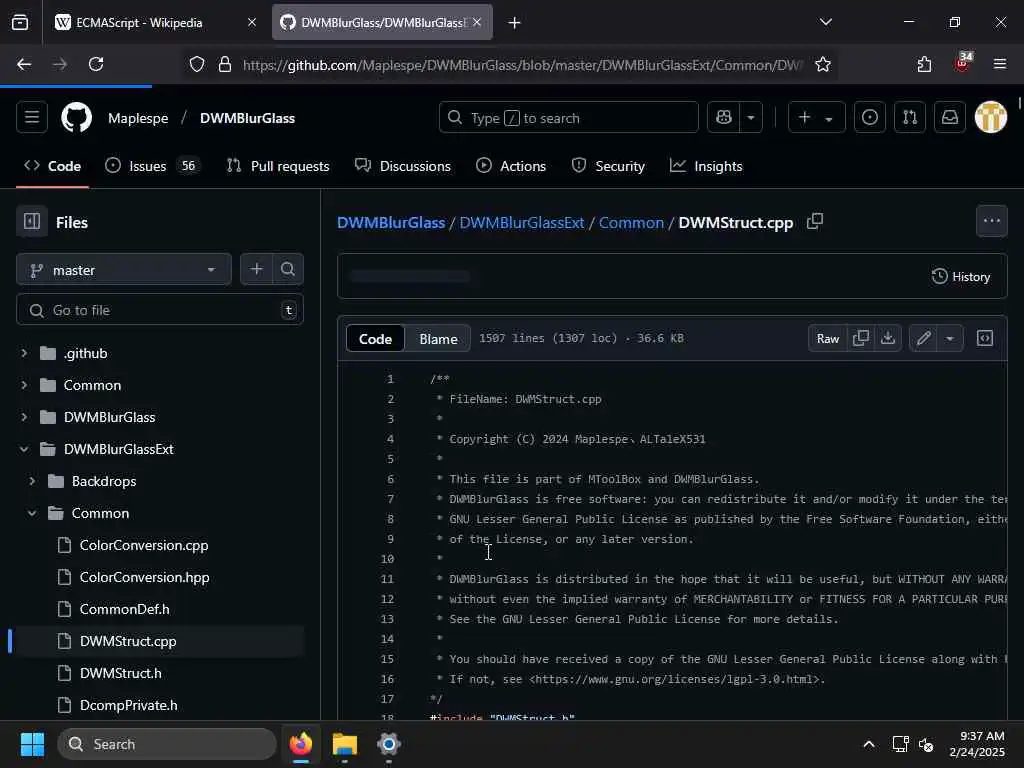Open ColorConversion.hpp file
This screenshot has height=768, width=1024.
click(144, 577)
